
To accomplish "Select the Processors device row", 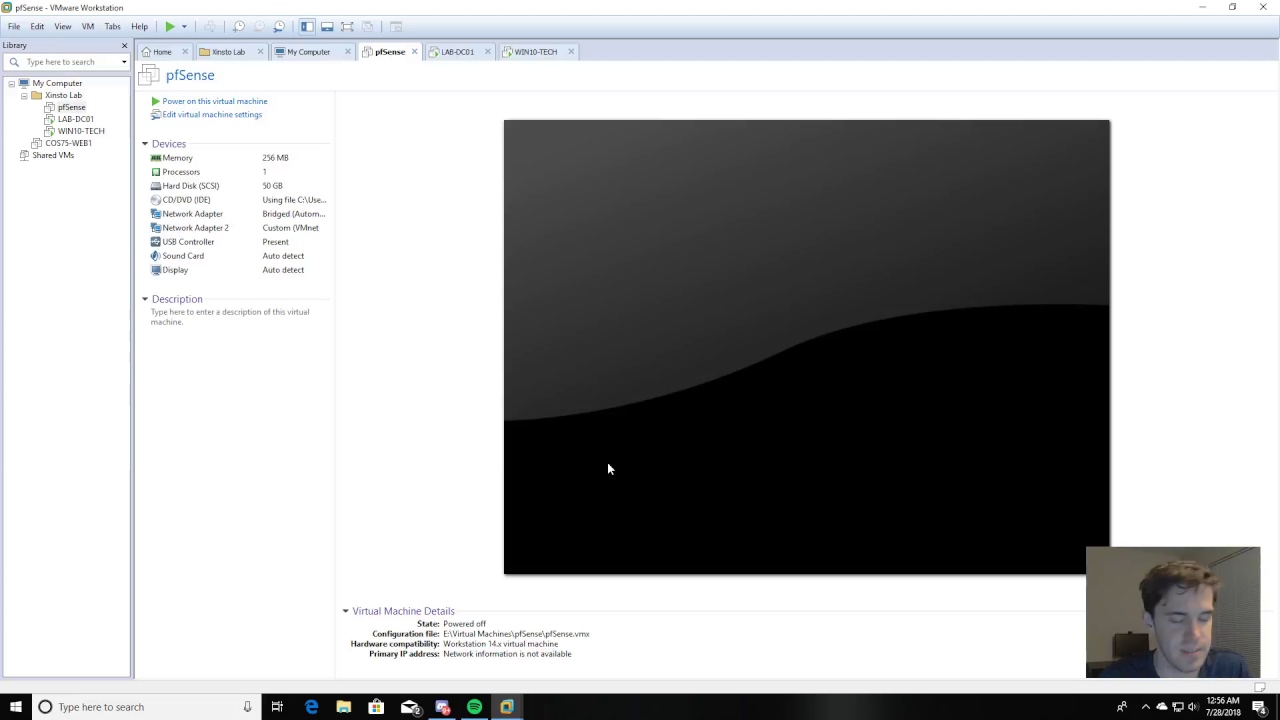I will coord(238,172).
